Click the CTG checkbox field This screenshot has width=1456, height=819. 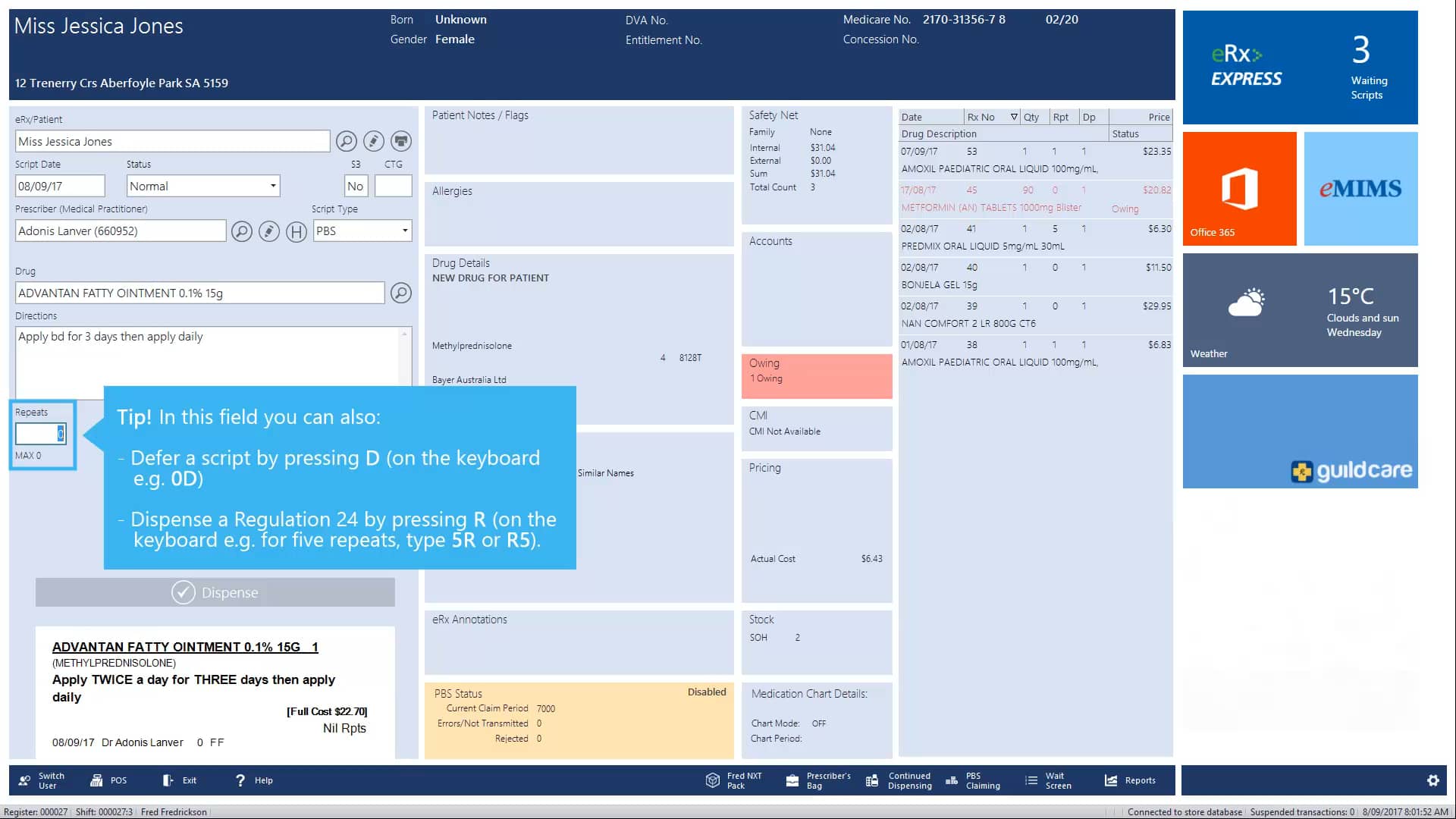pos(393,186)
